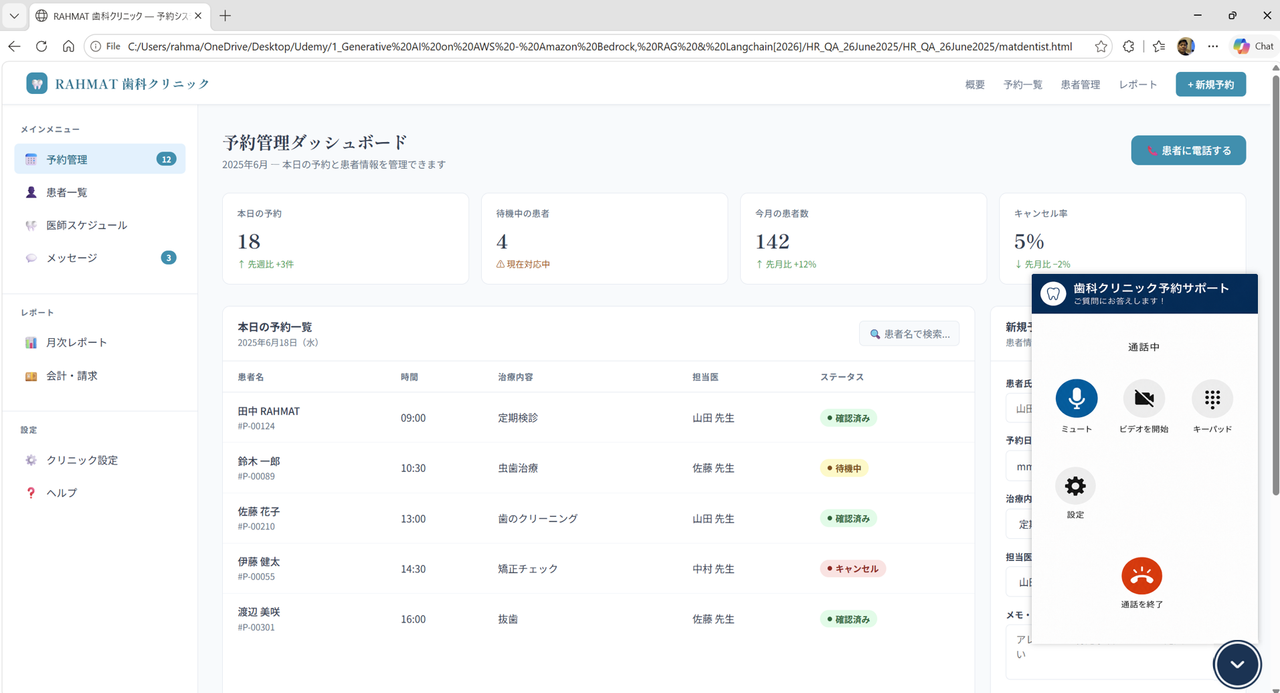This screenshot has height=693, width=1280.
Task: Open クリニック設定 in the sidebar
Action: [100, 460]
